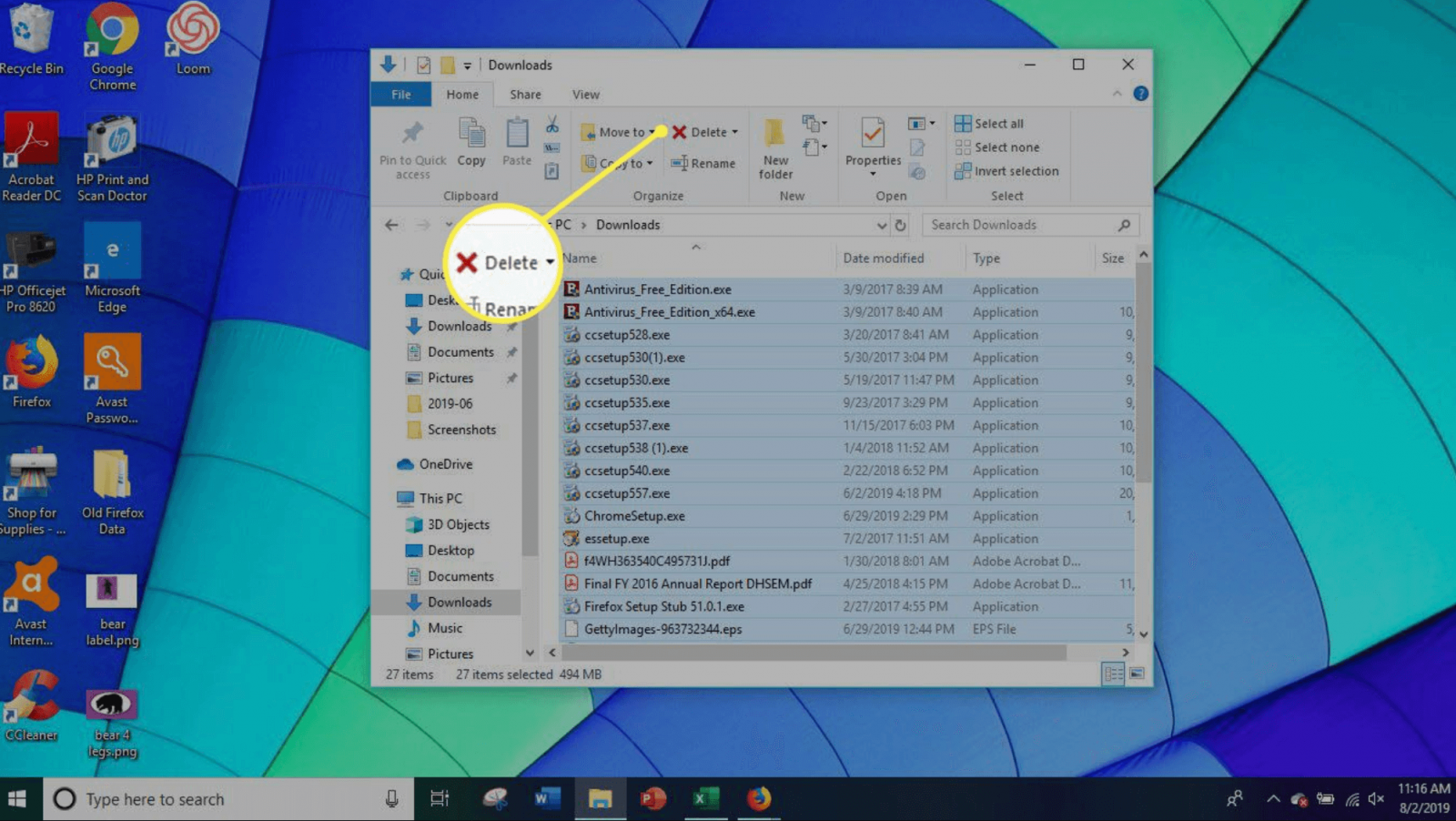Switch to the Share ribbon tab
This screenshot has width=1456, height=821.
(525, 95)
